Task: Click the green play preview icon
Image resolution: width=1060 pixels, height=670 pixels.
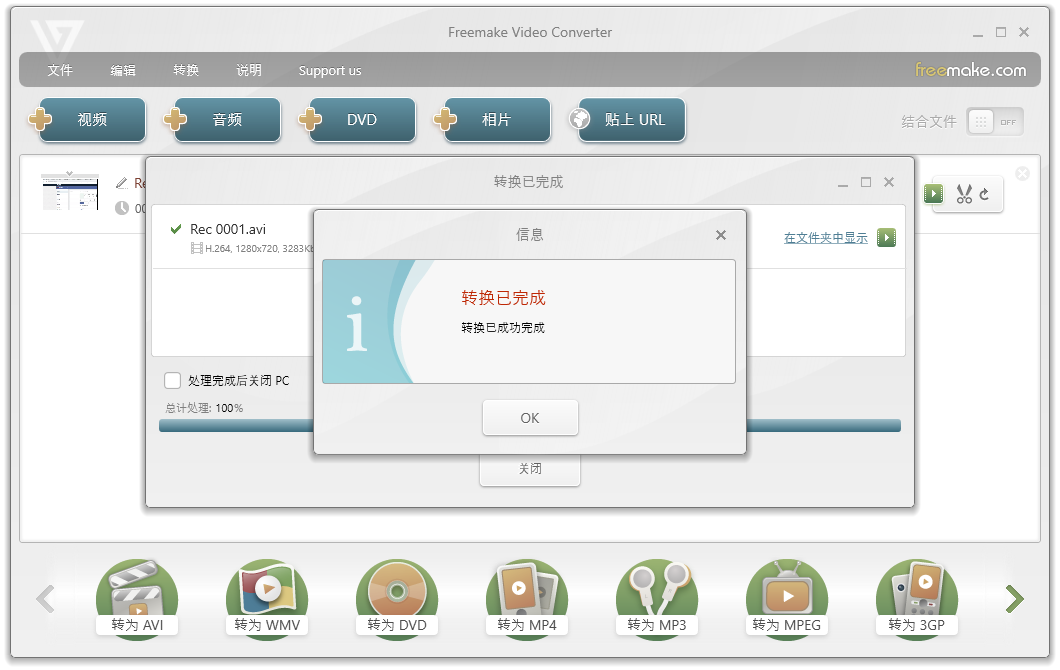Action: point(933,194)
